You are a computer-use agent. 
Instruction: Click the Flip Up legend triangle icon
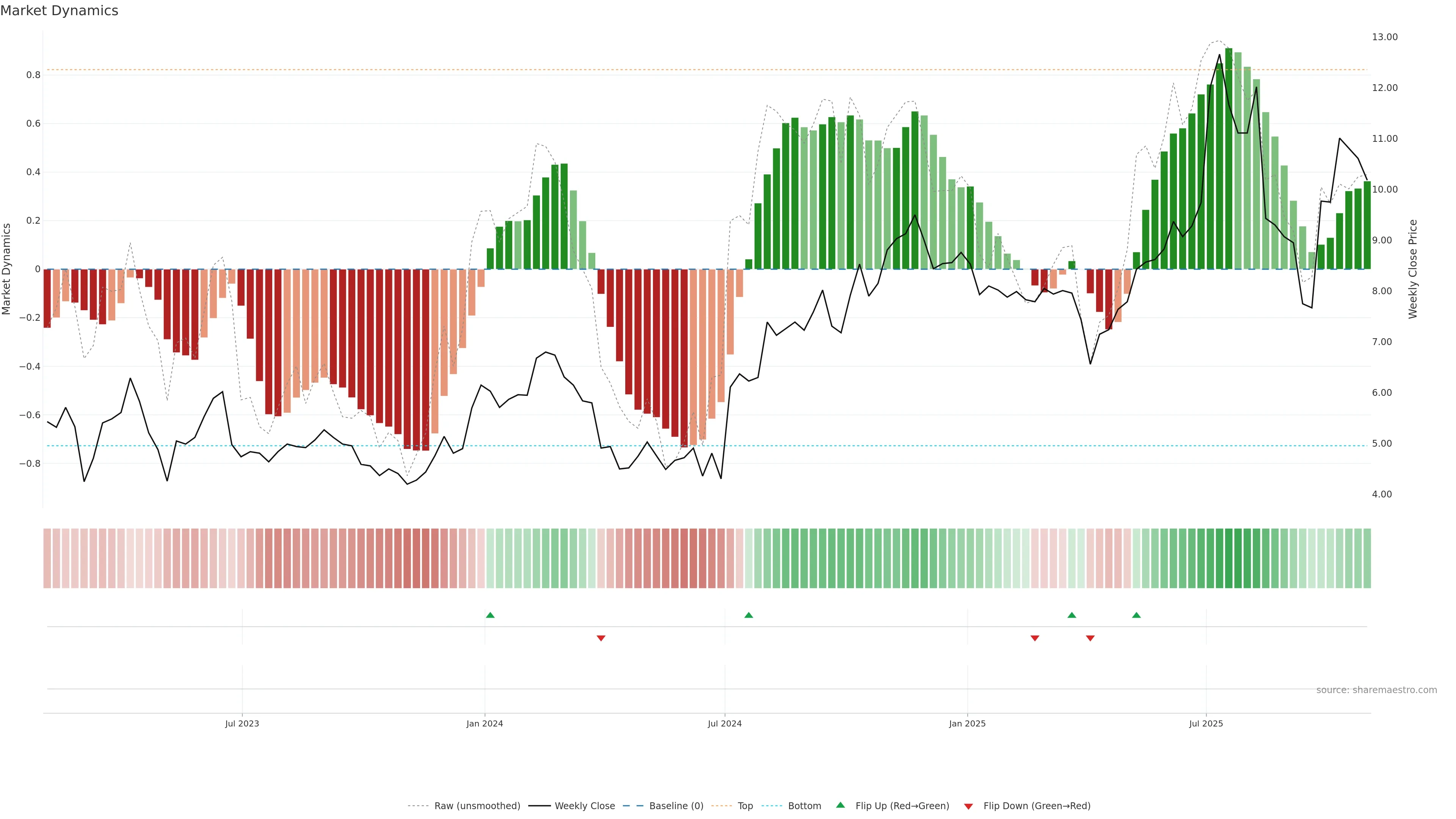[840, 805]
